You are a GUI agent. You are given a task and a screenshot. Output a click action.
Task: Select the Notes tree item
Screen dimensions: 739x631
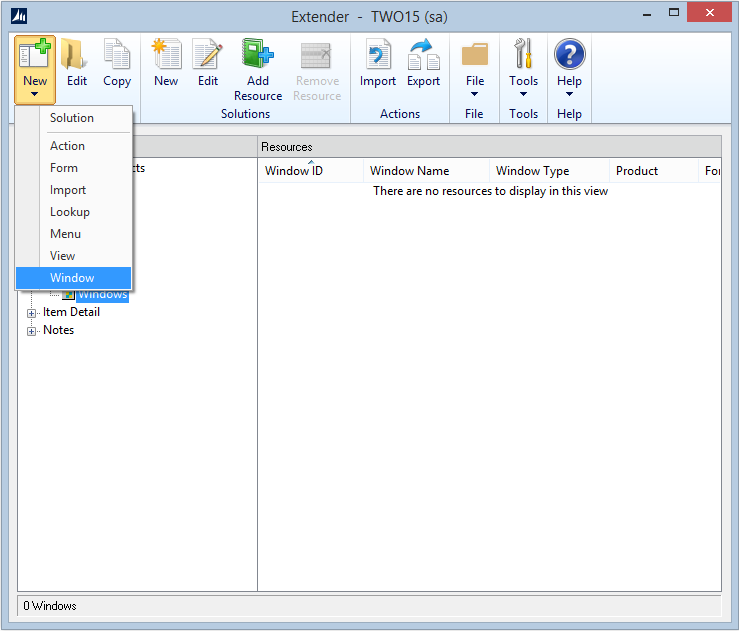[58, 330]
